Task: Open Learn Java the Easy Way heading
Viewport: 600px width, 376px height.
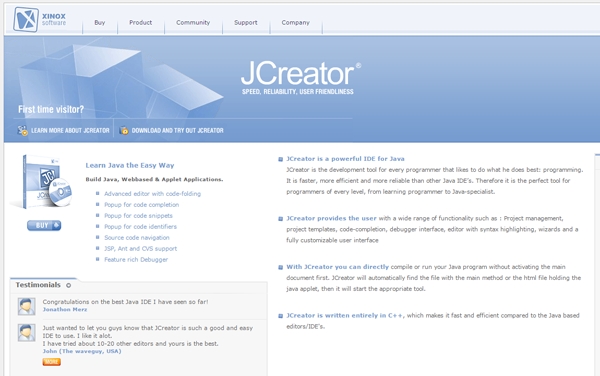Action: (x=130, y=165)
